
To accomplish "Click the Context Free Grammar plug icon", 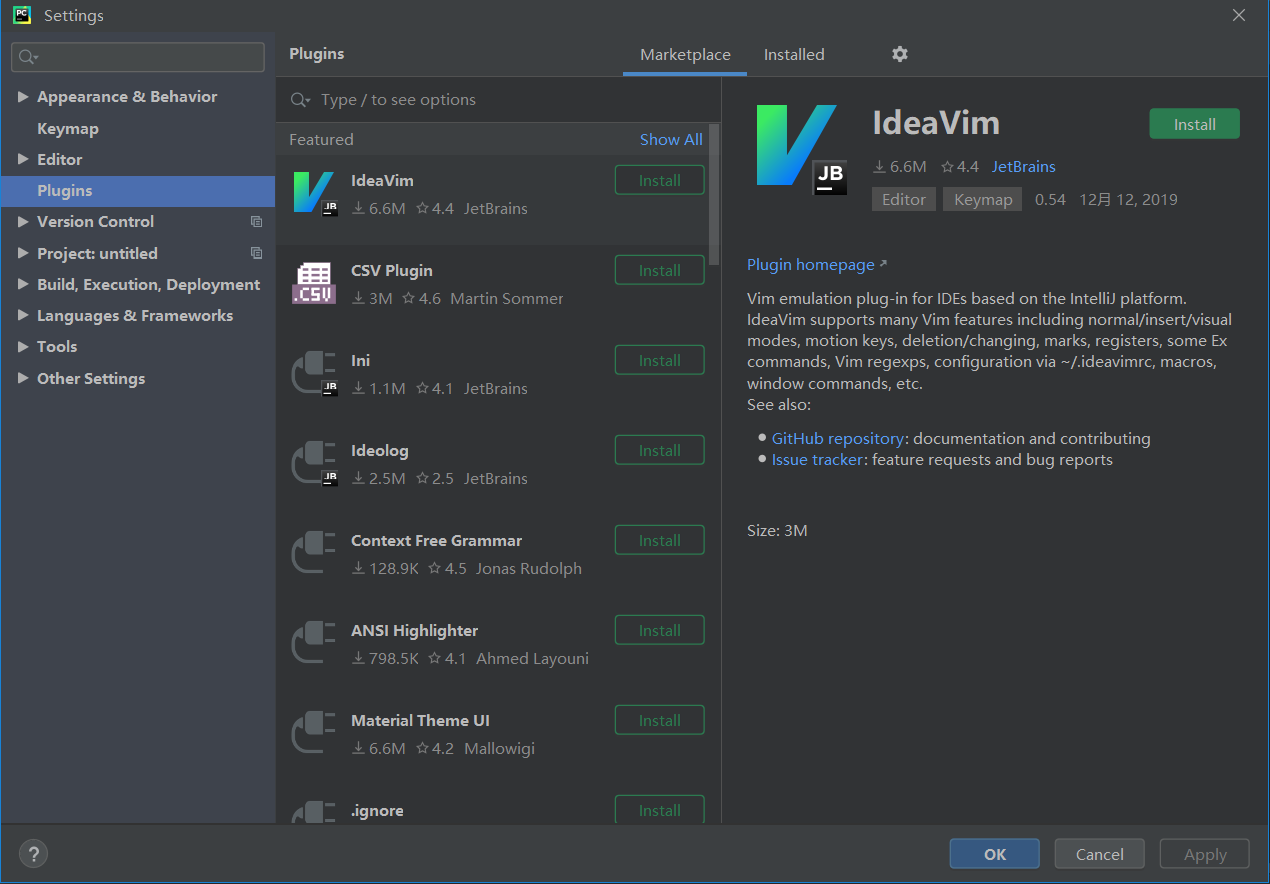I will tap(314, 553).
